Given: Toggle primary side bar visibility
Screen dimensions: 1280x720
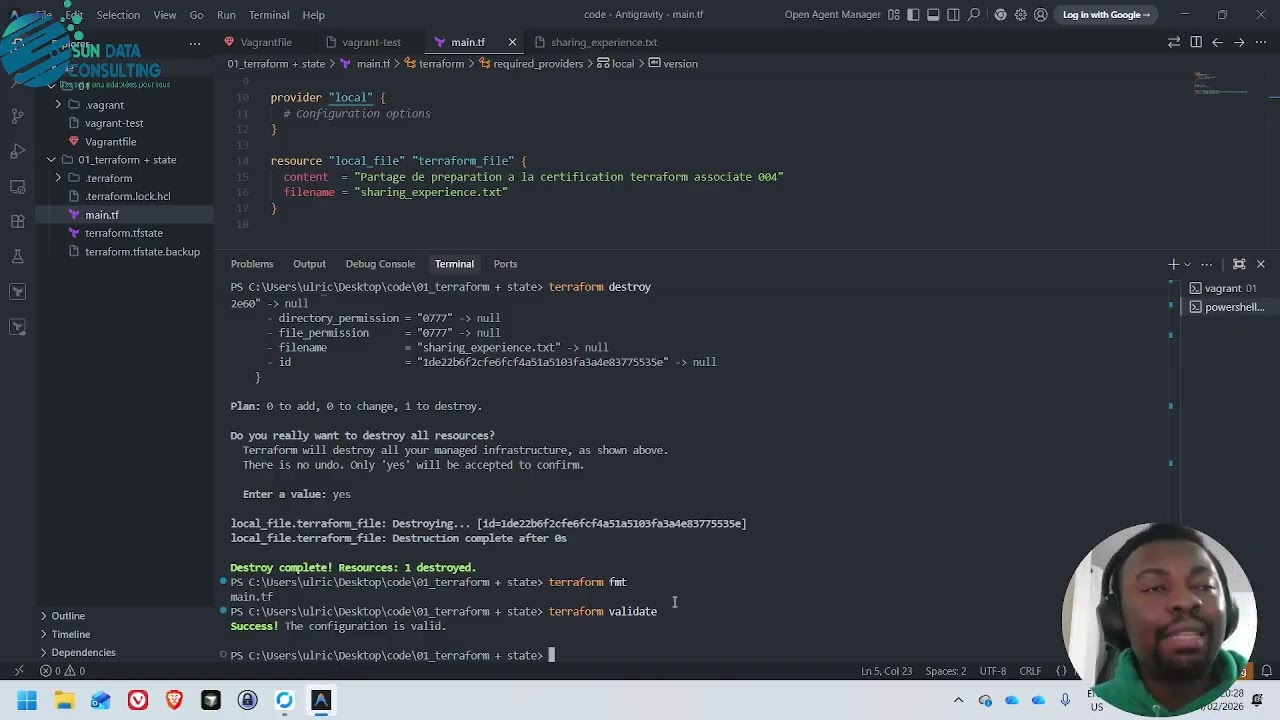Looking at the screenshot, I should click(913, 15).
